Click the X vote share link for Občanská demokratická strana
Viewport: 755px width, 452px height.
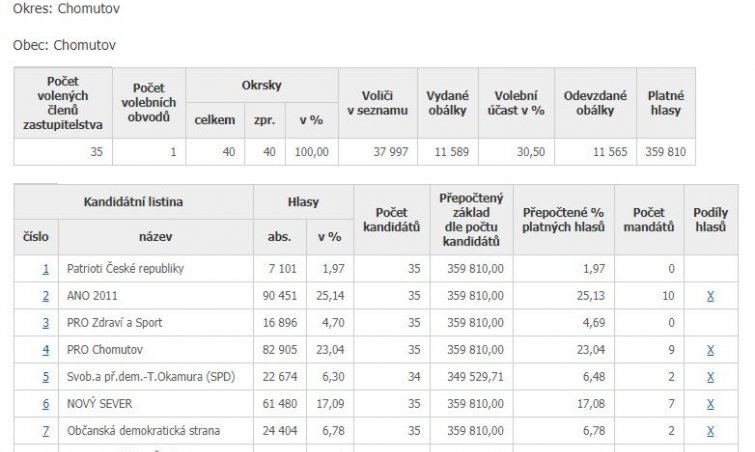710,431
